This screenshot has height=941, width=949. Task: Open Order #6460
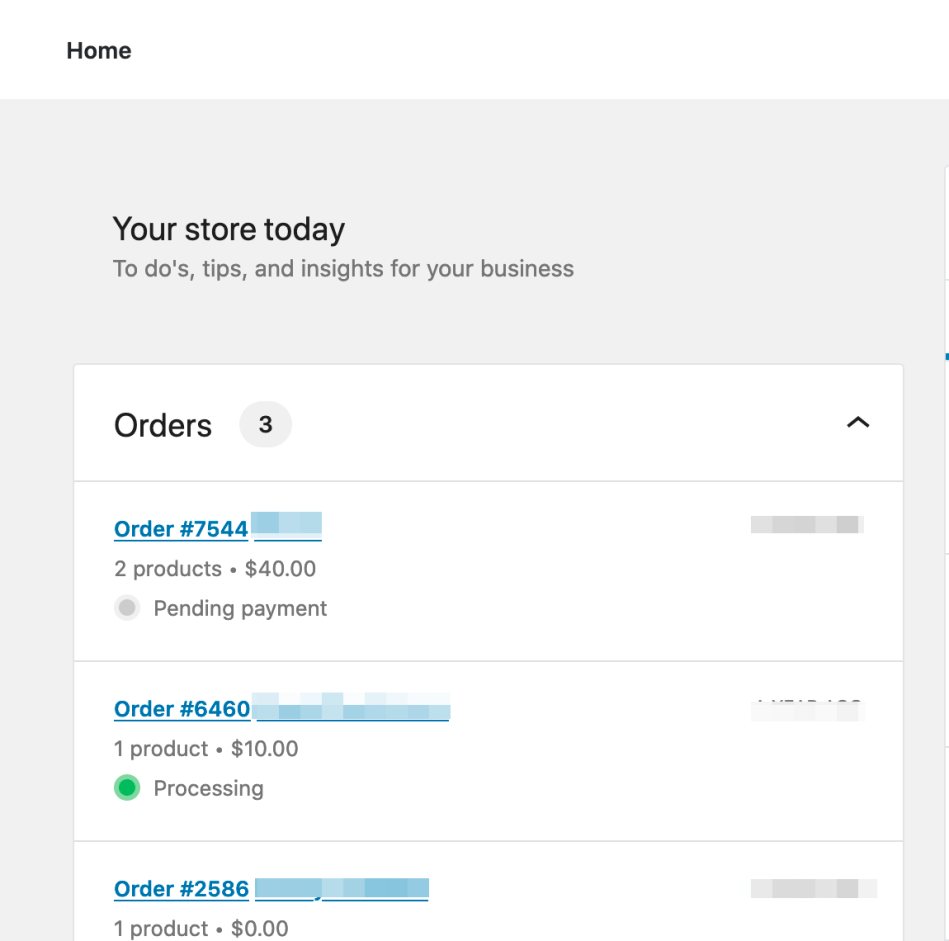[x=181, y=708]
